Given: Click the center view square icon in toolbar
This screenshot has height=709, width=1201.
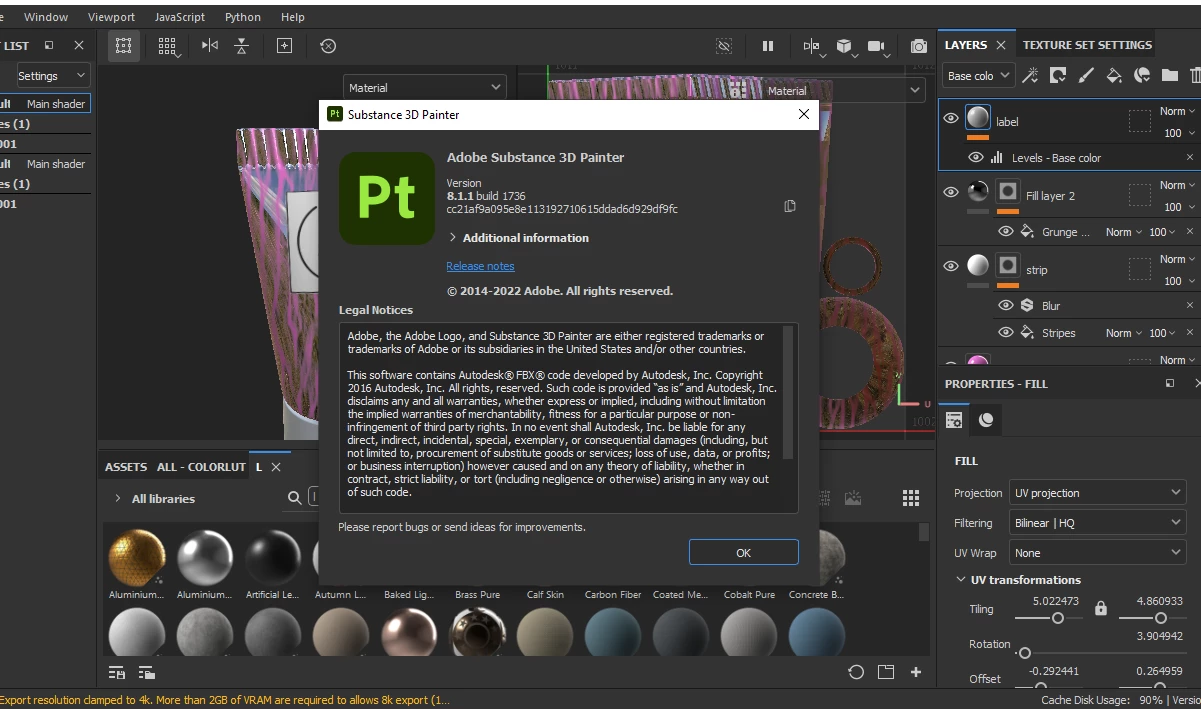Looking at the screenshot, I should click(284, 46).
